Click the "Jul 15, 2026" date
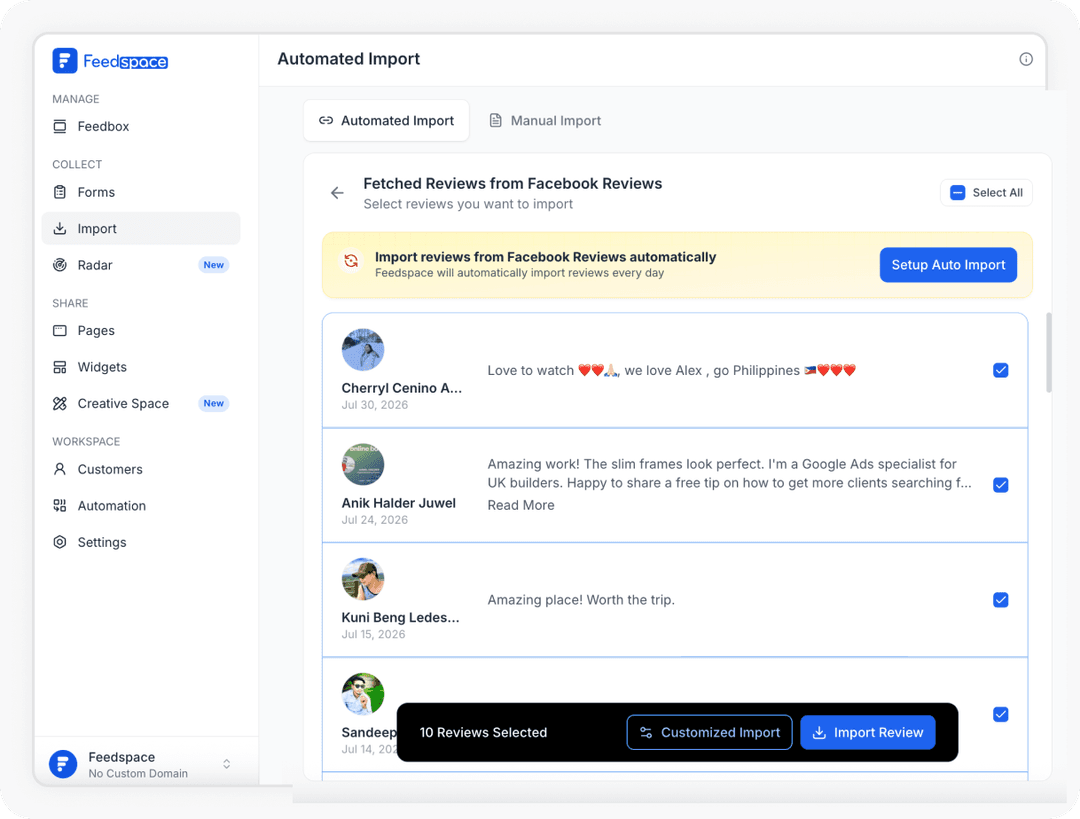This screenshot has width=1080, height=819. pyautogui.click(x=373, y=634)
